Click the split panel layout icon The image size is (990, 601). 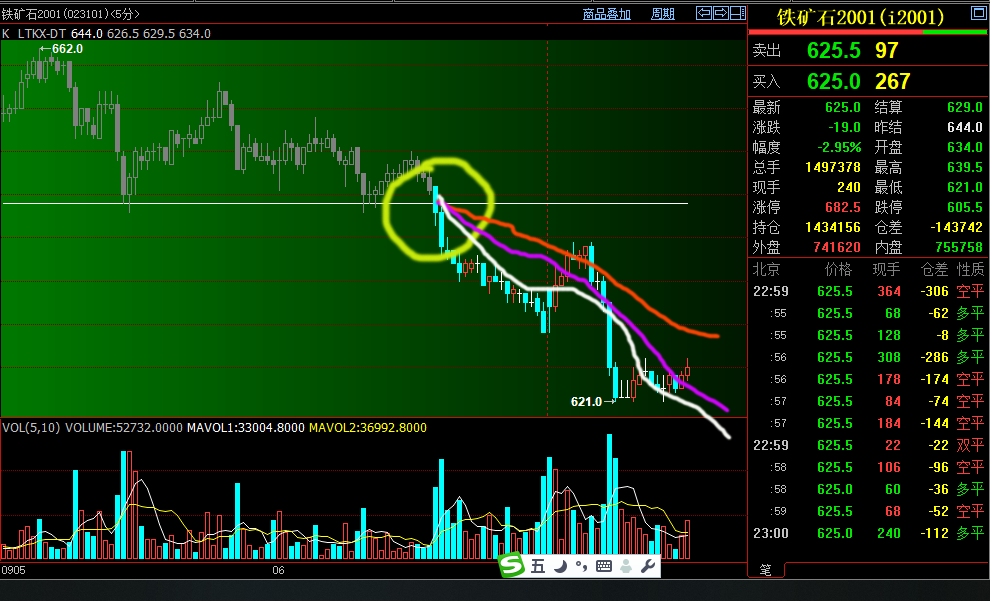tap(737, 13)
